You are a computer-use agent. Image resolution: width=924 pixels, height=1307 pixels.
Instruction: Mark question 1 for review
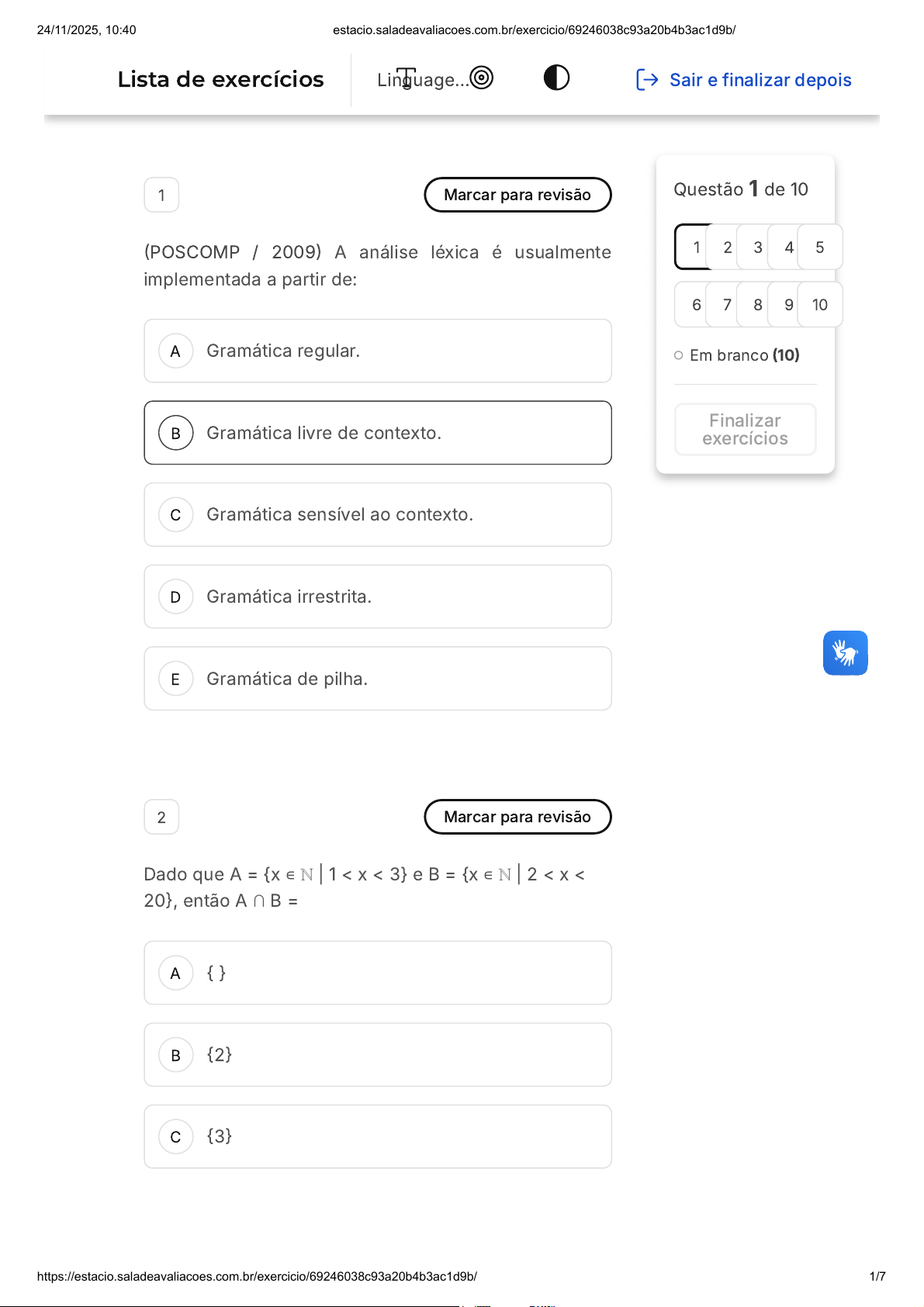pos(517,195)
